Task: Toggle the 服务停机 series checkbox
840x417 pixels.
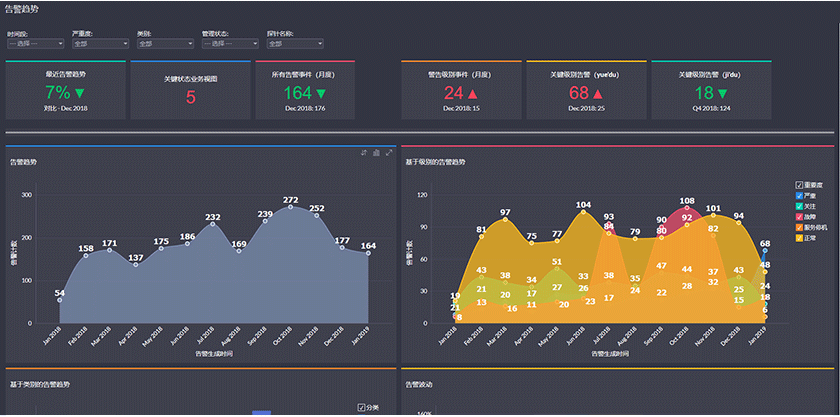Action: (799, 227)
